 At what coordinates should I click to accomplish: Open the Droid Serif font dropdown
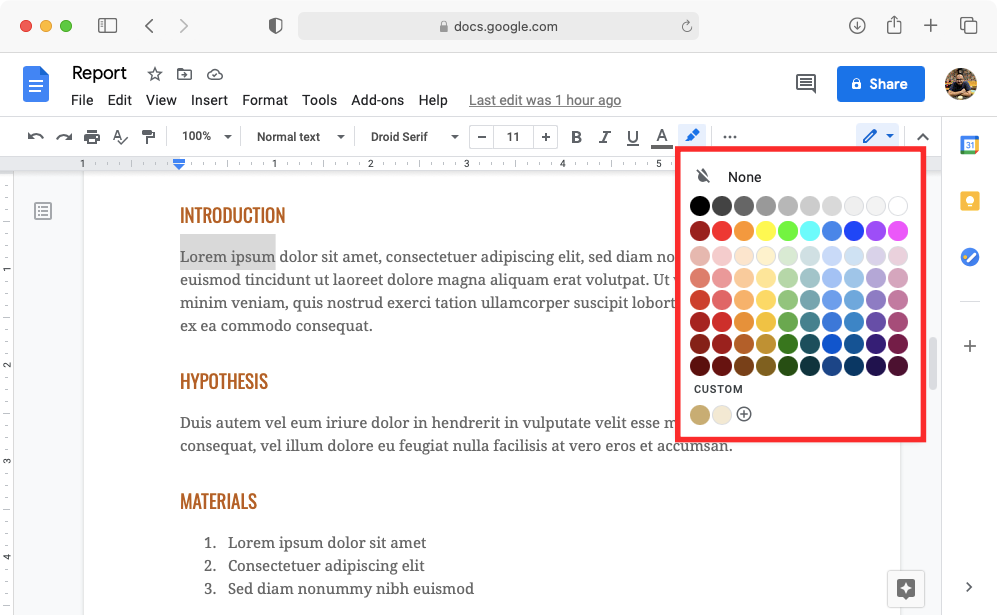(x=411, y=136)
